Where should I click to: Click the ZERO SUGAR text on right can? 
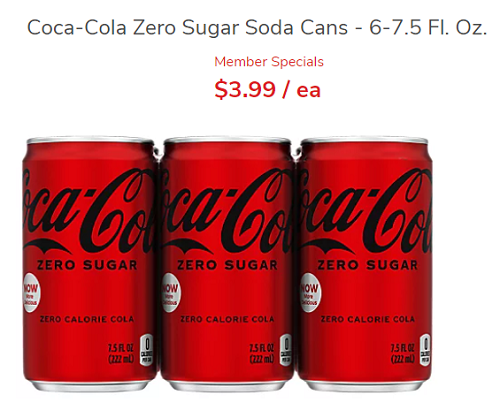(x=368, y=265)
